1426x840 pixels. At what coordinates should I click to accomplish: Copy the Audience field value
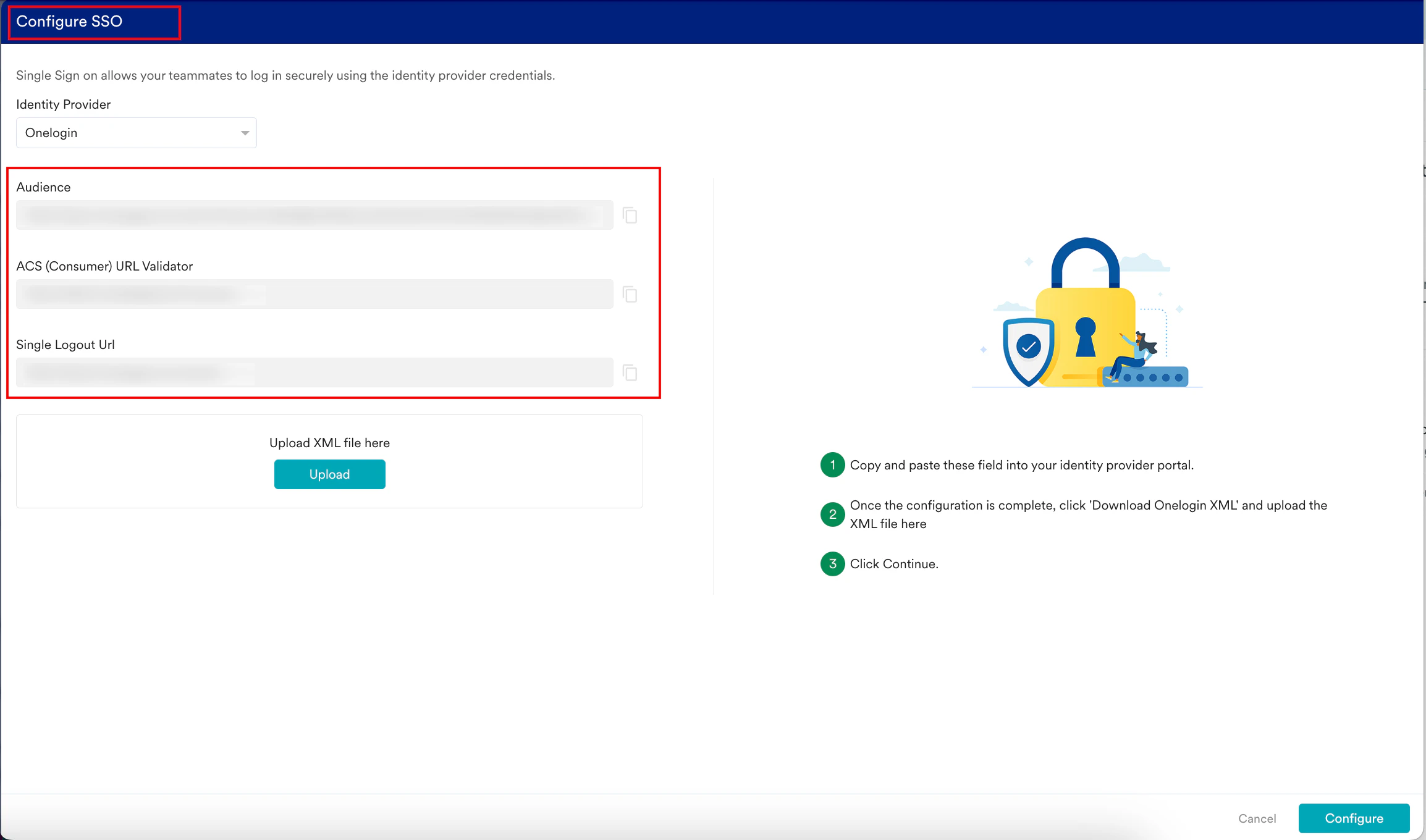[x=630, y=216]
